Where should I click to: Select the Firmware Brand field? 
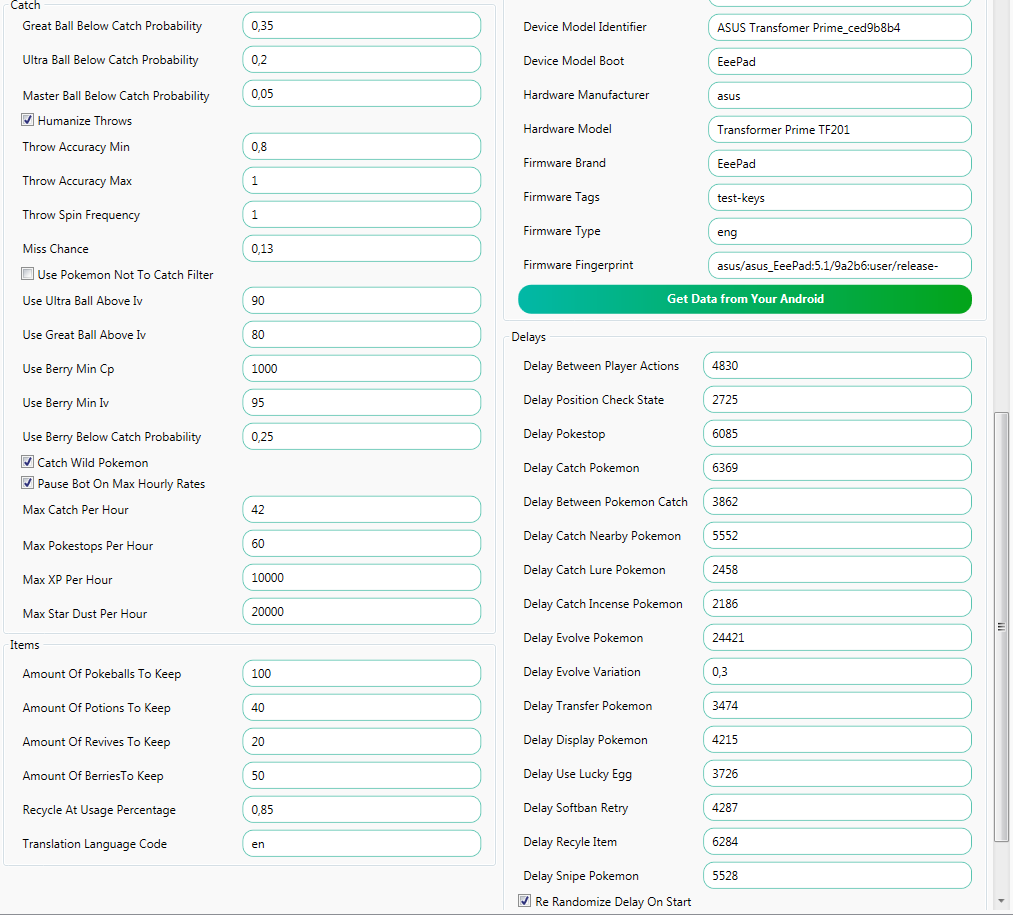[x=840, y=163]
